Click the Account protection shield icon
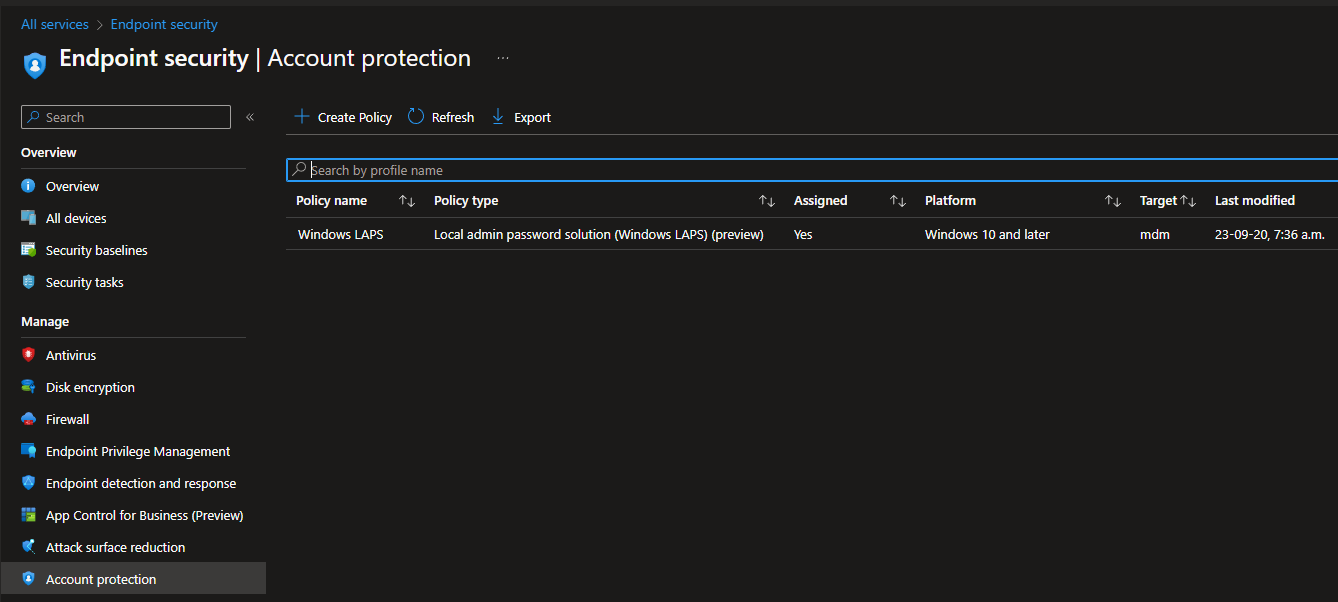This screenshot has height=602, width=1338. click(x=28, y=579)
